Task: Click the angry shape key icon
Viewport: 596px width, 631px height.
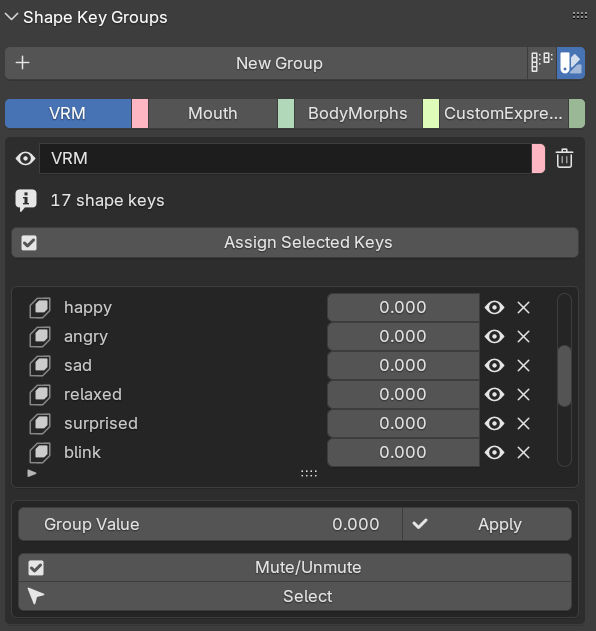Action: (40, 337)
